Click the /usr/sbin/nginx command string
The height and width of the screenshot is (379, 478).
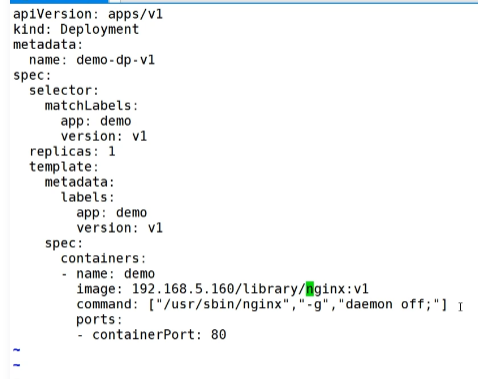(x=222, y=304)
